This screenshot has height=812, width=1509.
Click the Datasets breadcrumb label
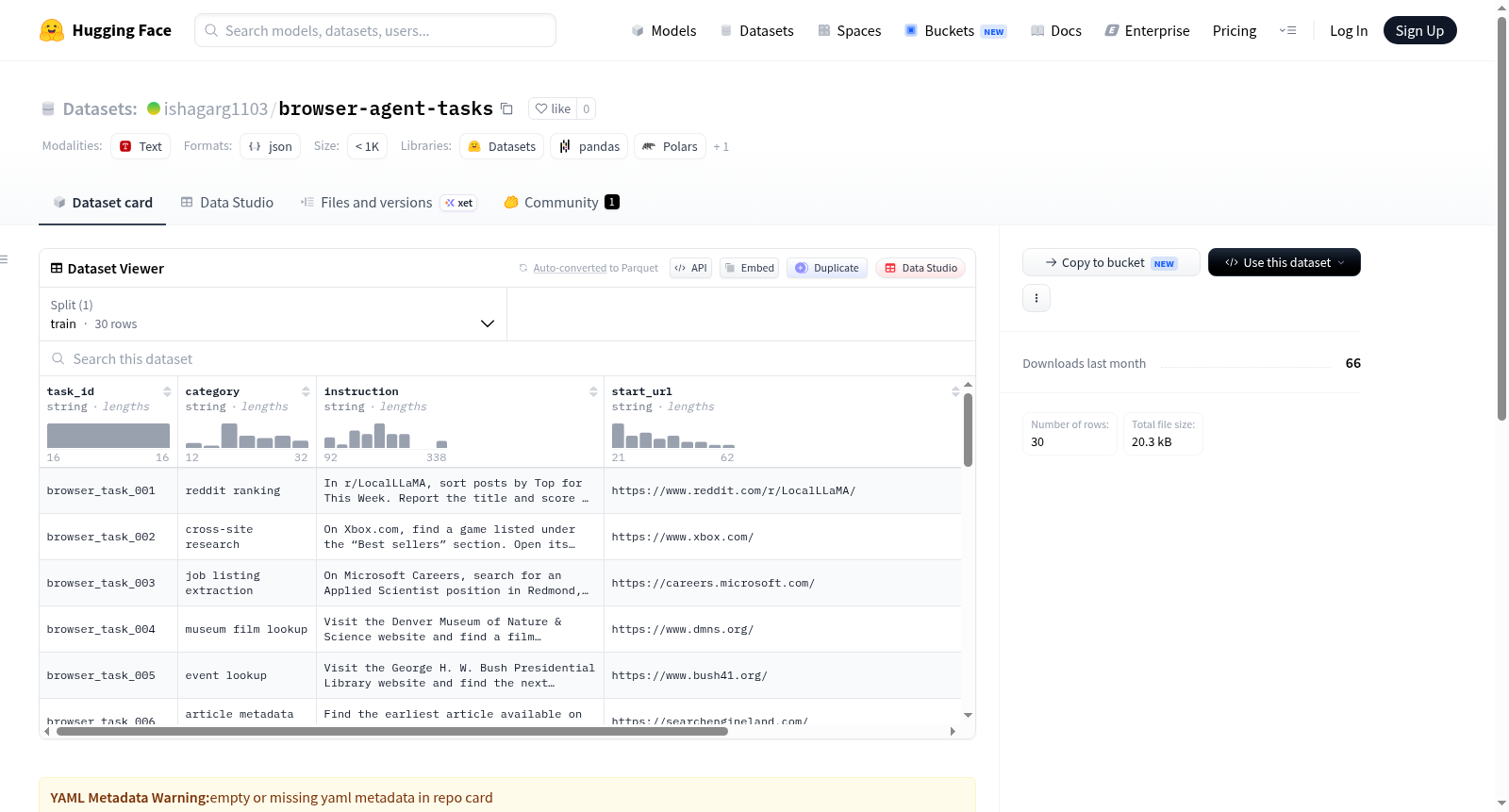pyautogui.click(x=100, y=108)
